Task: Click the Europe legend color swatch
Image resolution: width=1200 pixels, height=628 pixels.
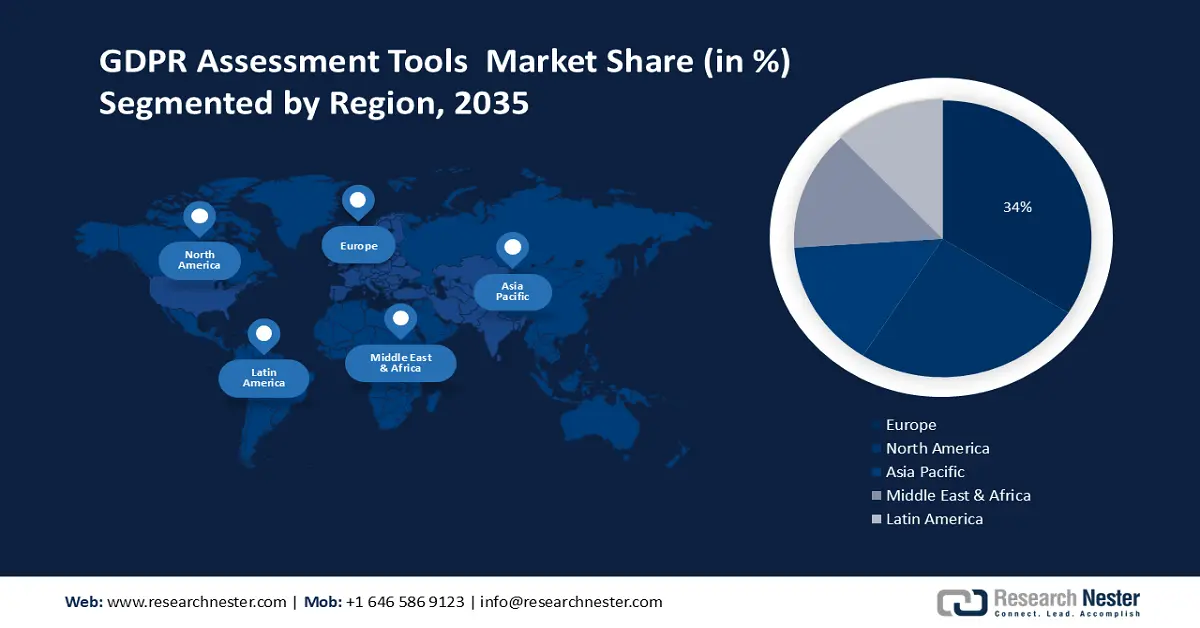Action: pos(877,426)
